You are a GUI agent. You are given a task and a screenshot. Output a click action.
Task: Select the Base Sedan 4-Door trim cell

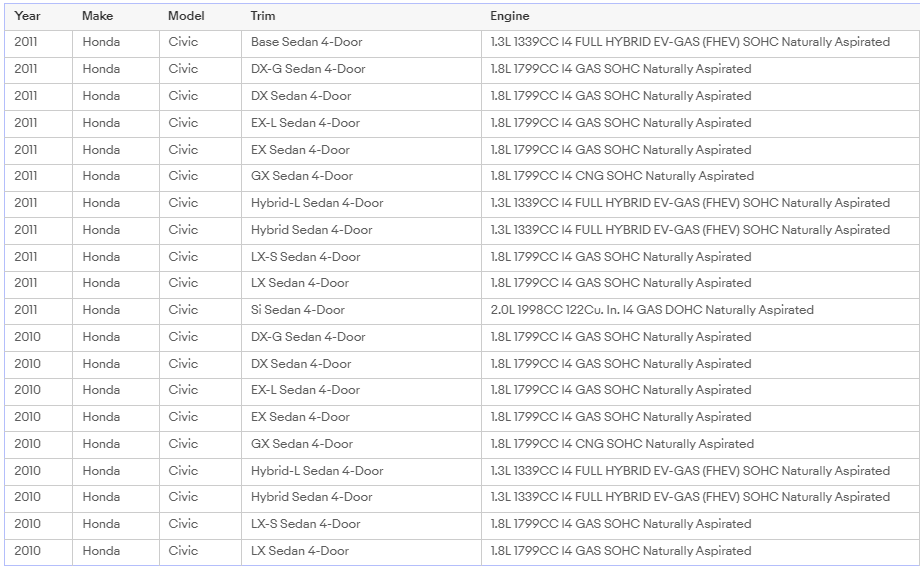307,42
